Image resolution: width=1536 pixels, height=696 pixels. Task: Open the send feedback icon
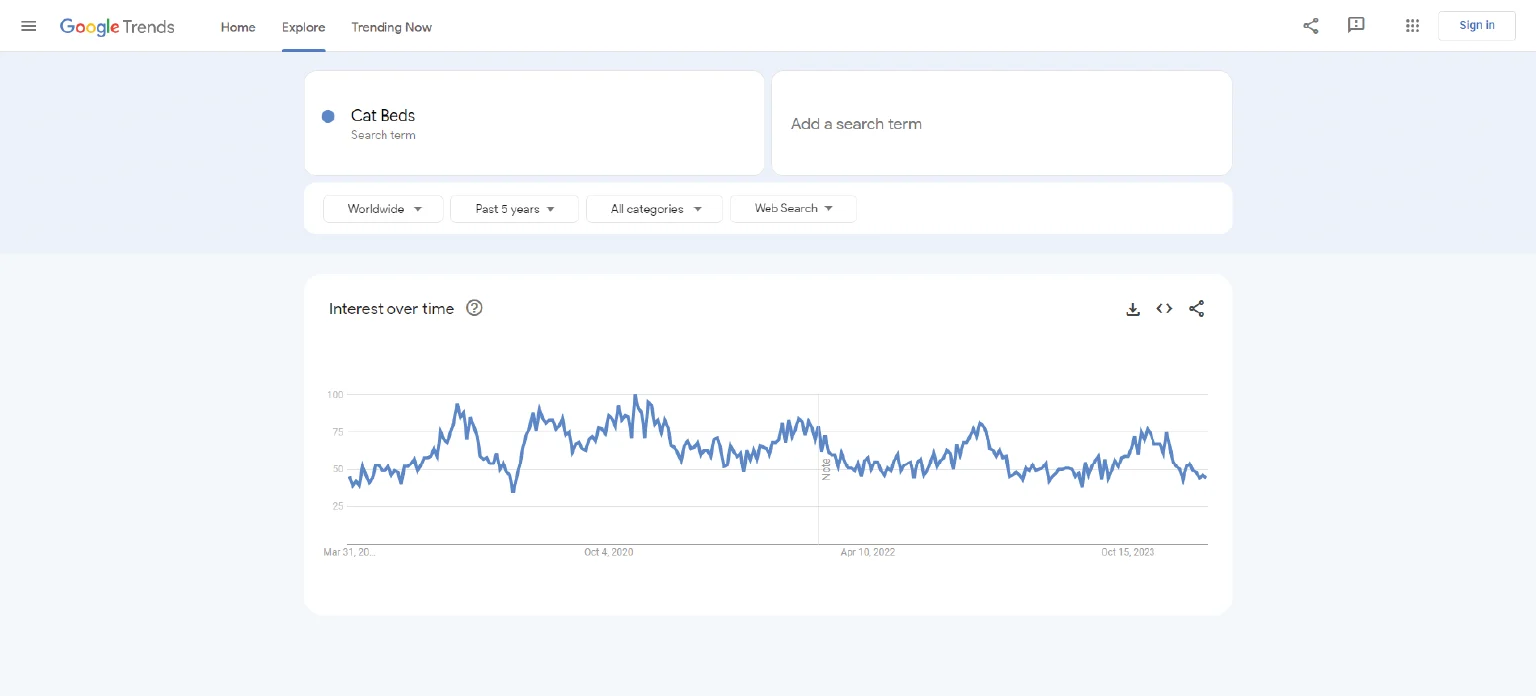pos(1356,26)
